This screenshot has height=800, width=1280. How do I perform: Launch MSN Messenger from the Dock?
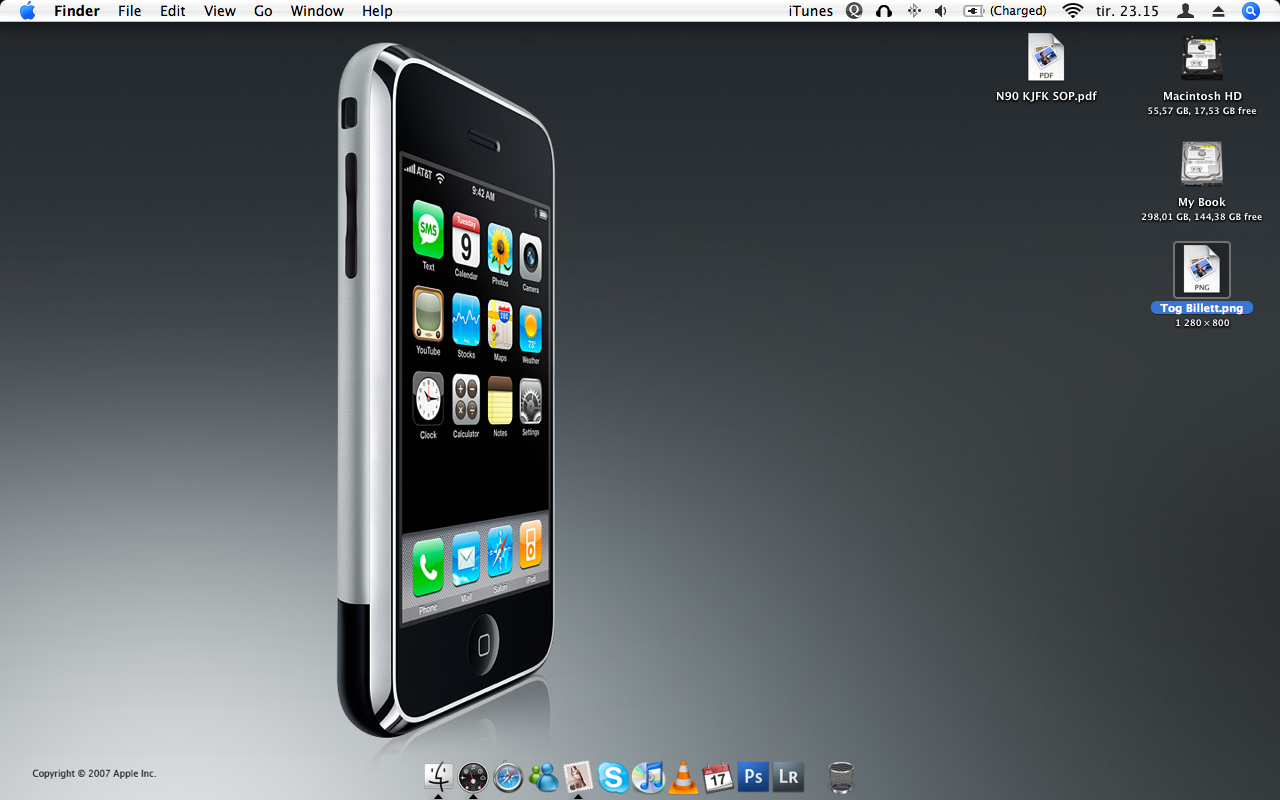(543, 777)
